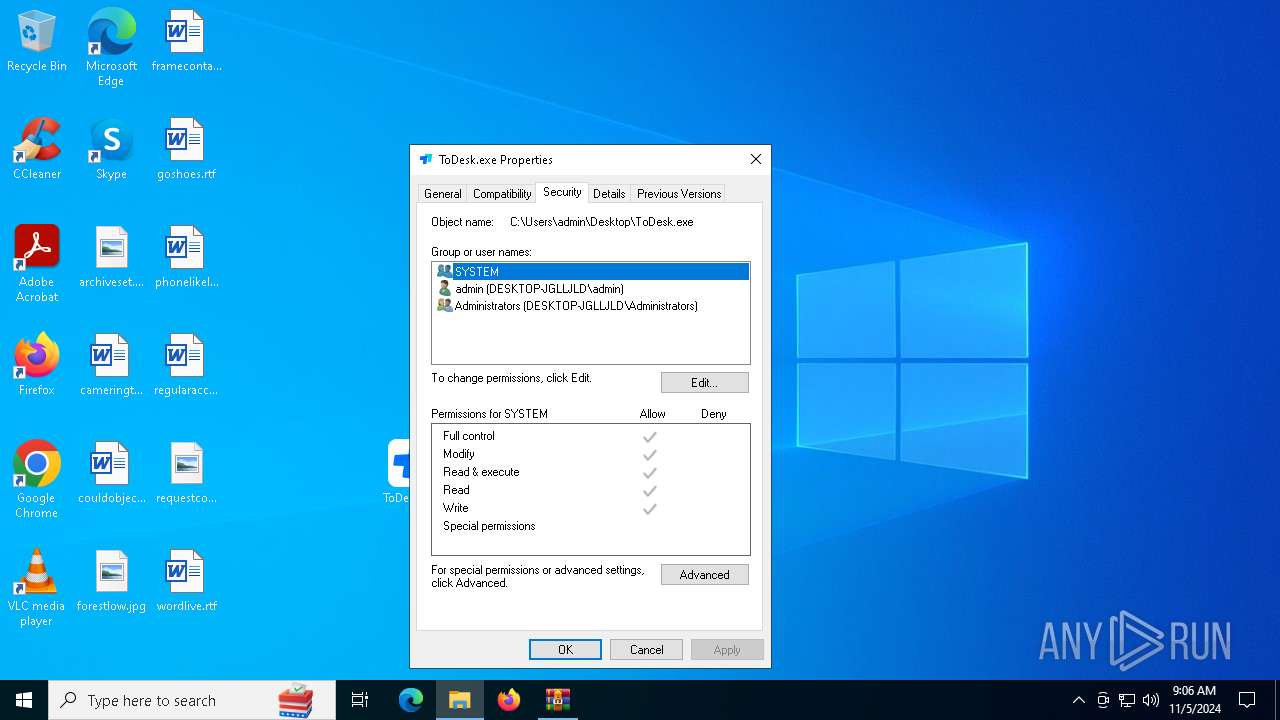Viewport: 1280px width, 720px height.
Task: Click Cancel in Properties dialog
Action: coord(646,650)
